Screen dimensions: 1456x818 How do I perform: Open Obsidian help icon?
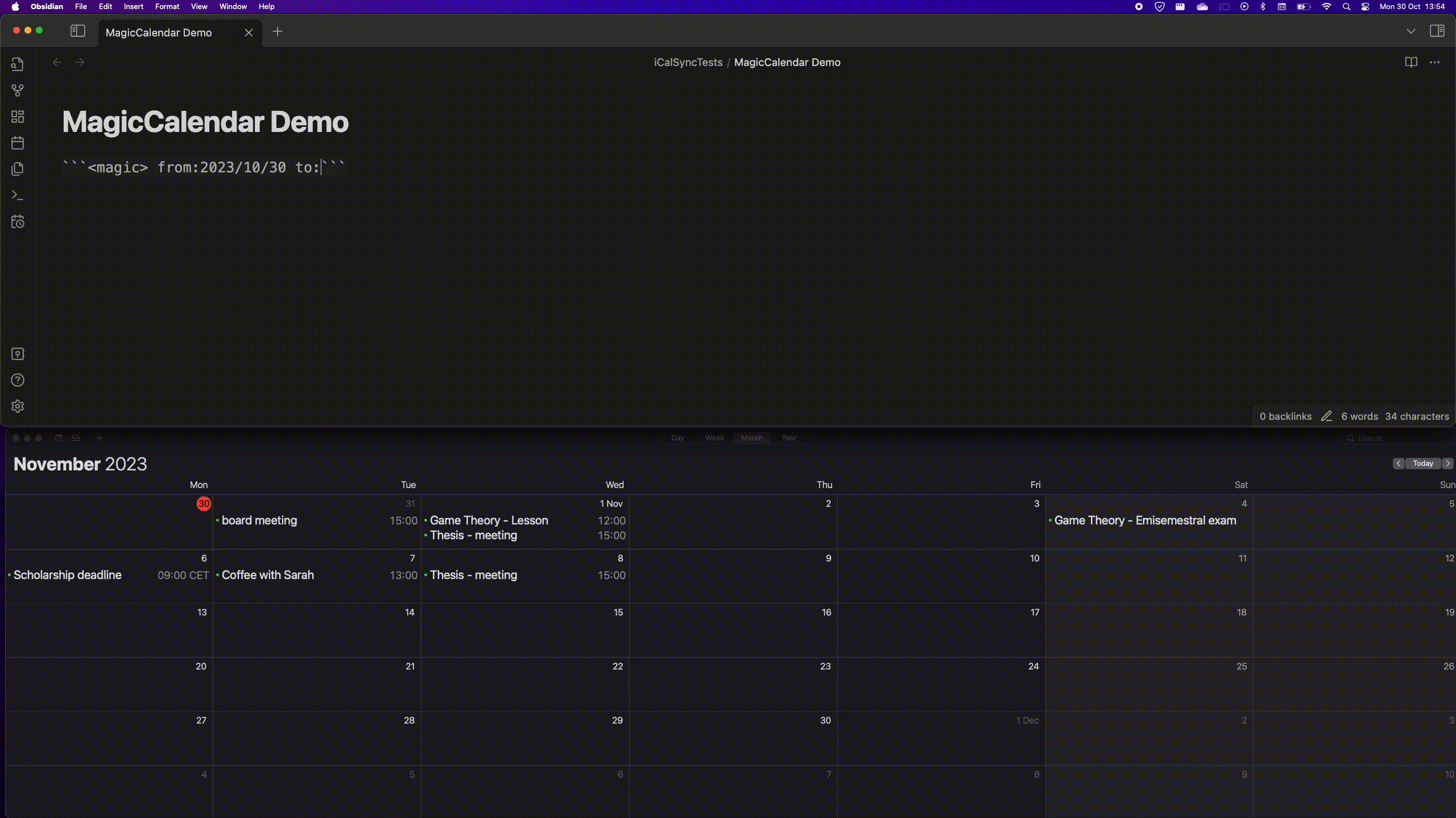coord(18,380)
